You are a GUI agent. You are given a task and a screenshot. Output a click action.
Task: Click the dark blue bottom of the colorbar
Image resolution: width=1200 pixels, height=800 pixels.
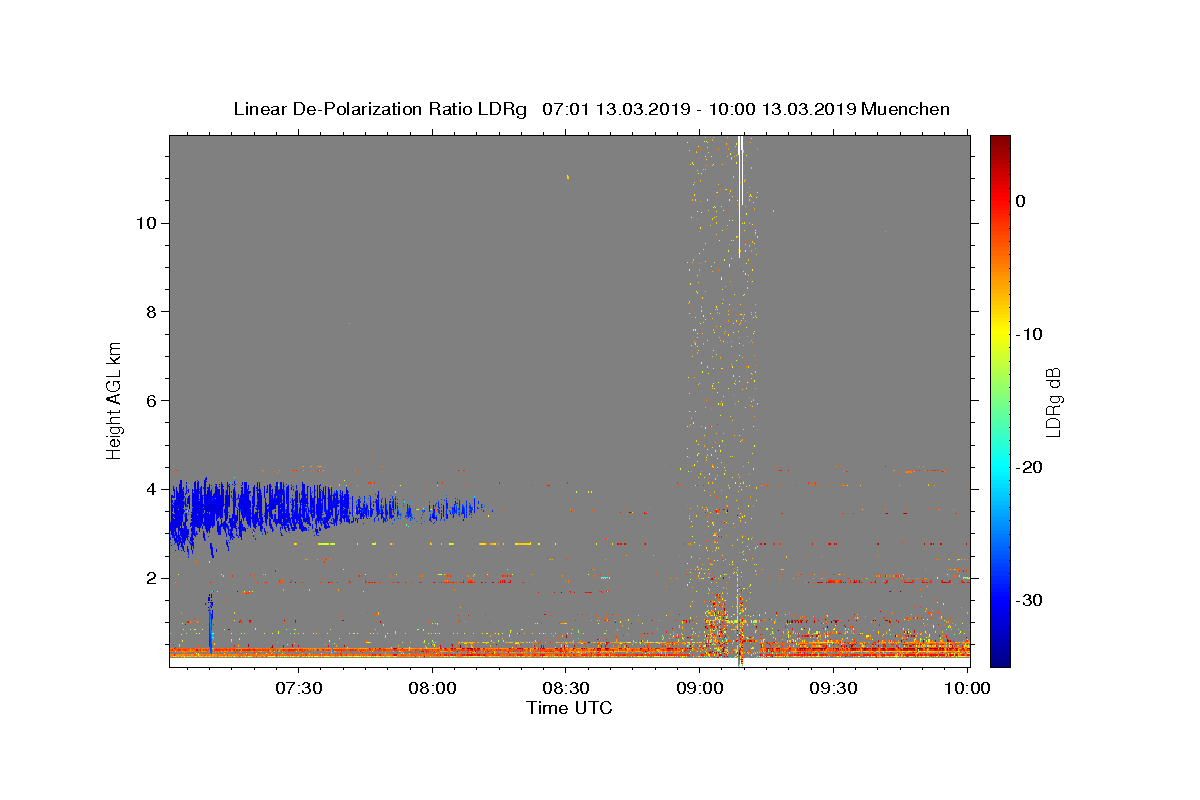point(1000,658)
